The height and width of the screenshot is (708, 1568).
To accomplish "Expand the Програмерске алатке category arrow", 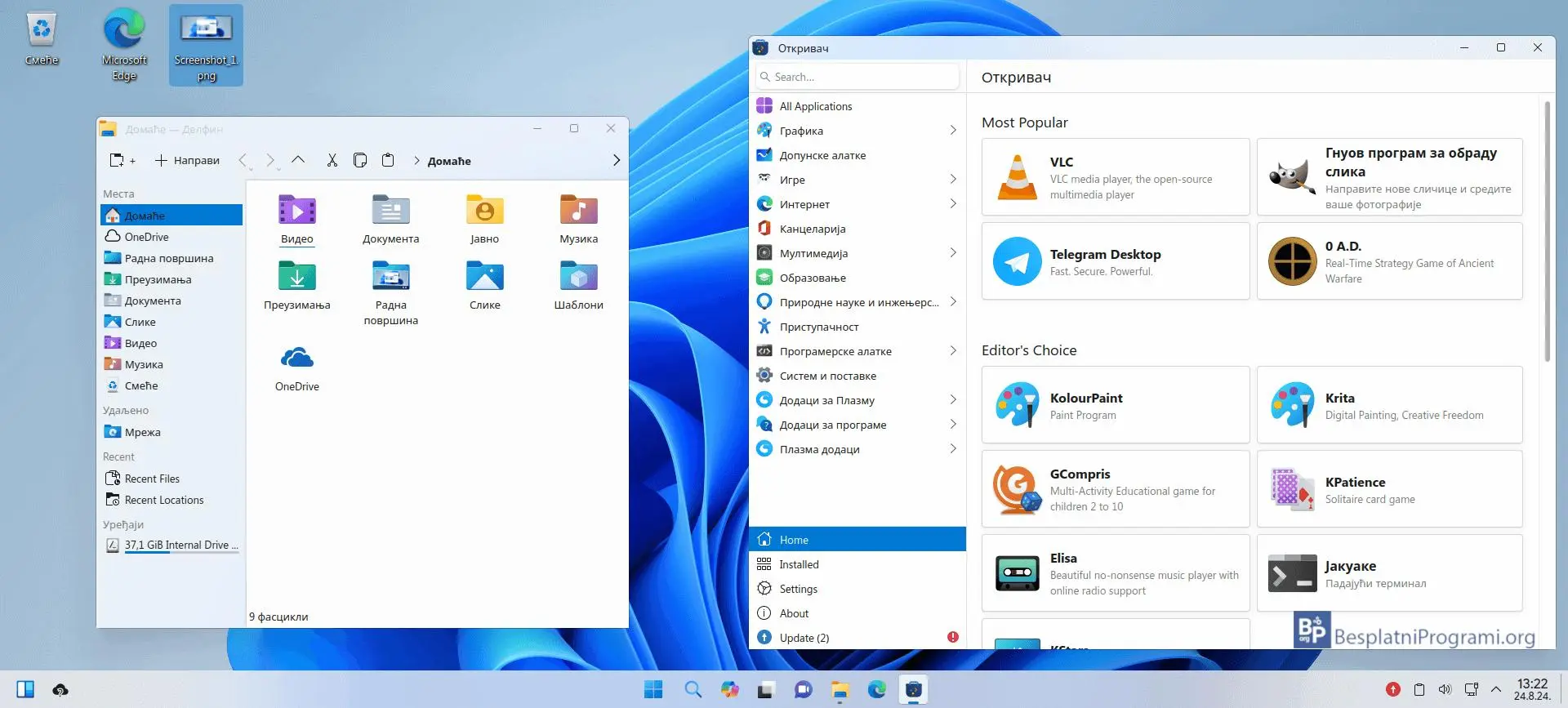I will 953,351.
